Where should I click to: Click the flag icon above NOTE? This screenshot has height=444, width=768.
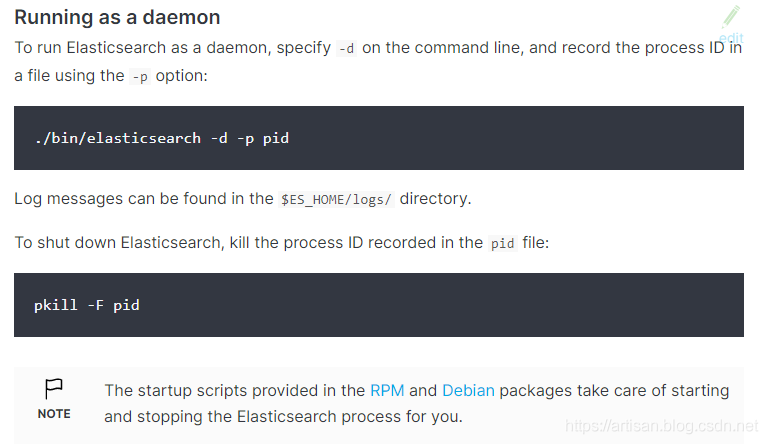point(54,388)
